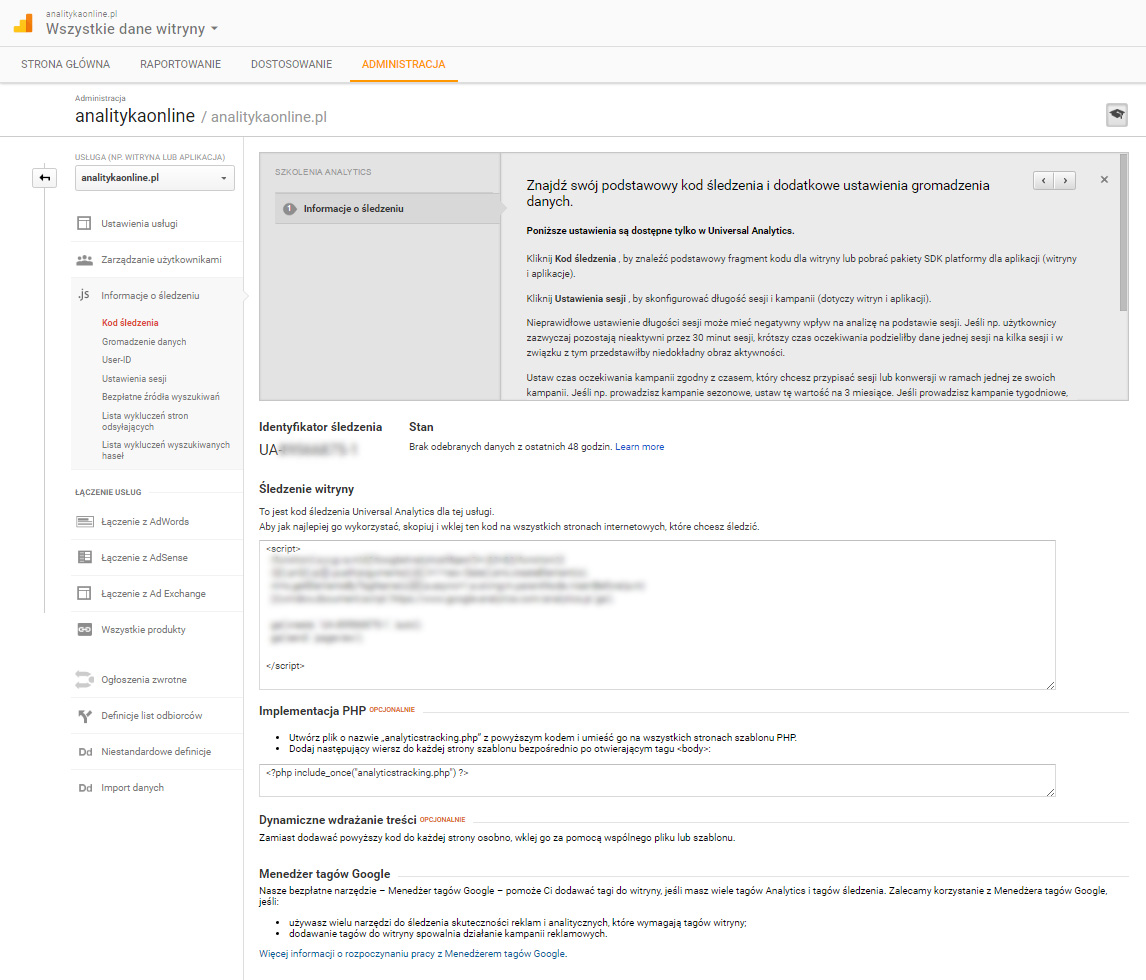Open Lista wykluczeń wyszukiwanych haseł
The image size is (1146, 980).
[x=166, y=450]
